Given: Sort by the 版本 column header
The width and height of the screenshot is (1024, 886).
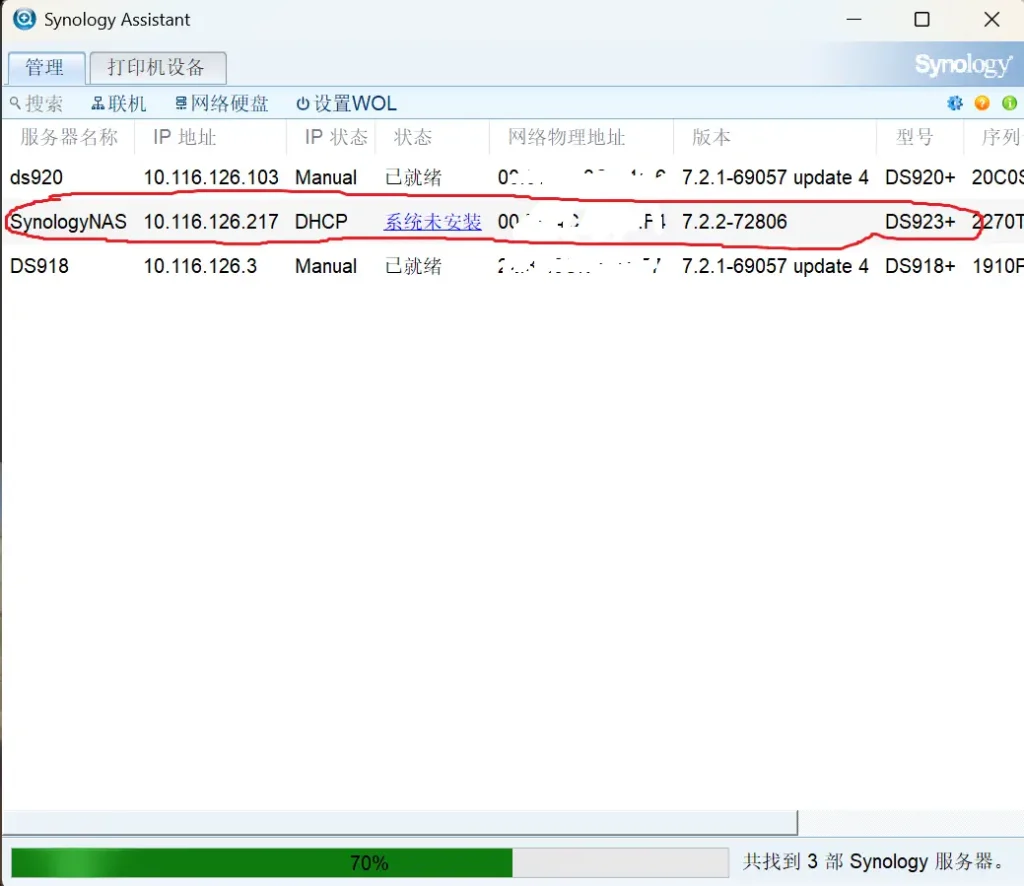Looking at the screenshot, I should [711, 137].
